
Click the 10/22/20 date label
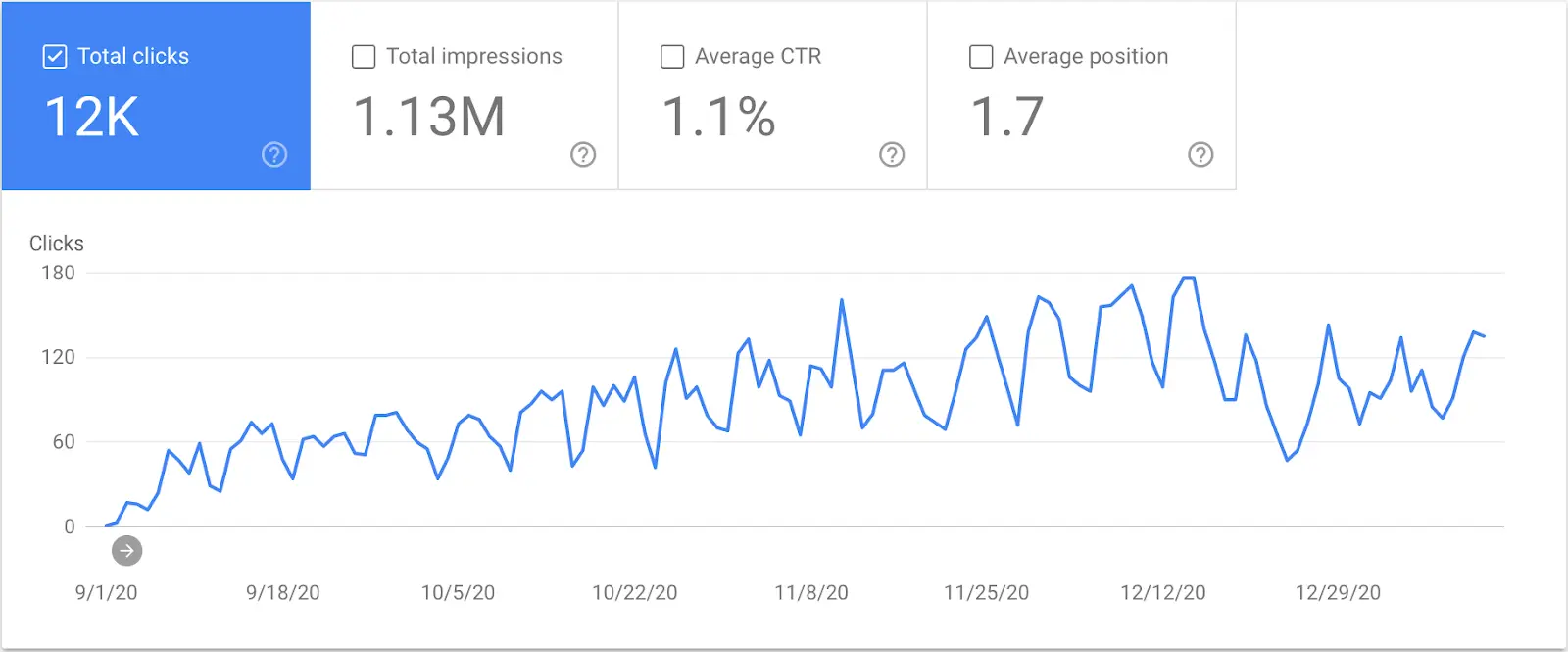(635, 592)
